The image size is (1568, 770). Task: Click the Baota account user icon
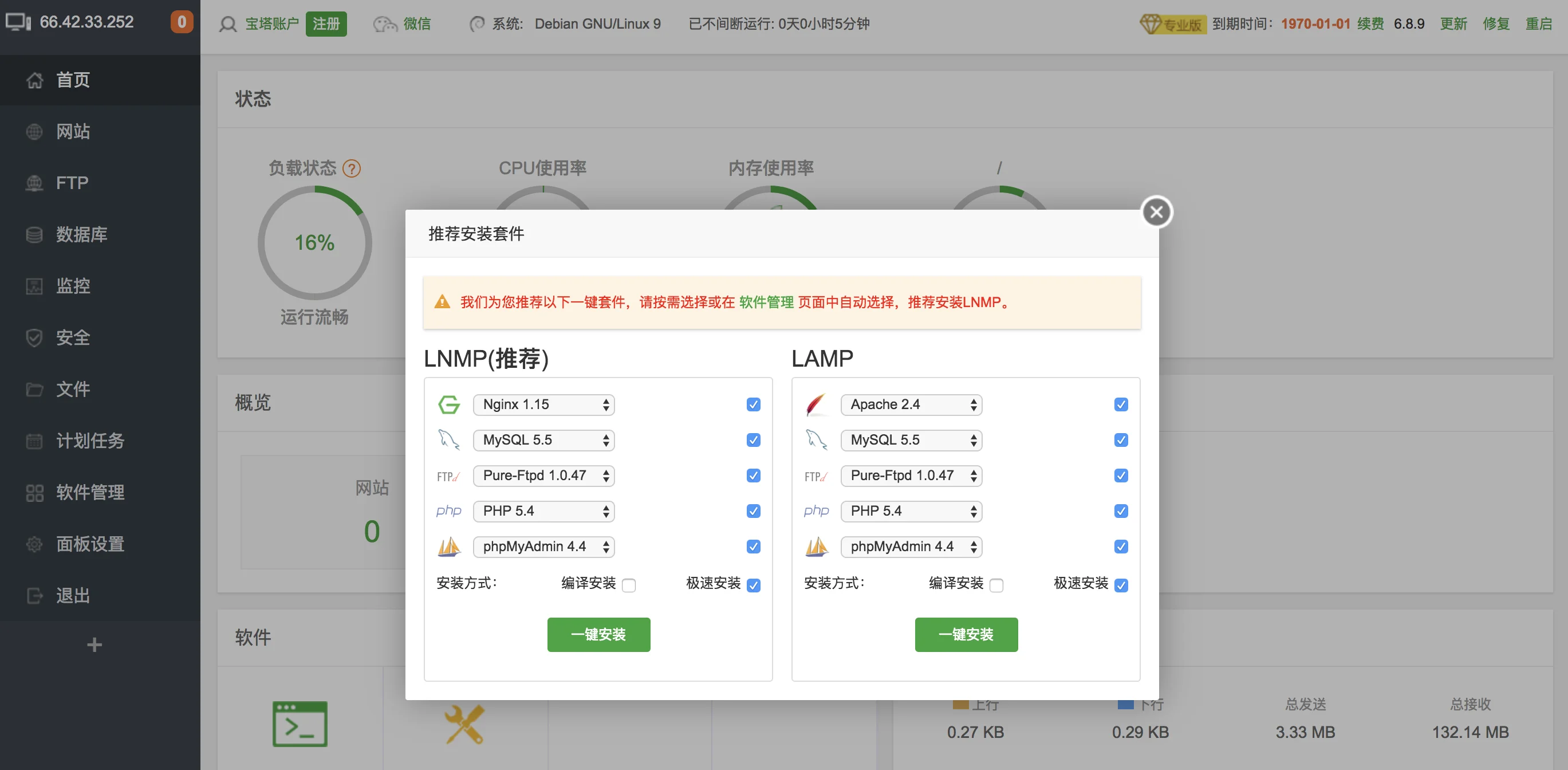tap(228, 23)
